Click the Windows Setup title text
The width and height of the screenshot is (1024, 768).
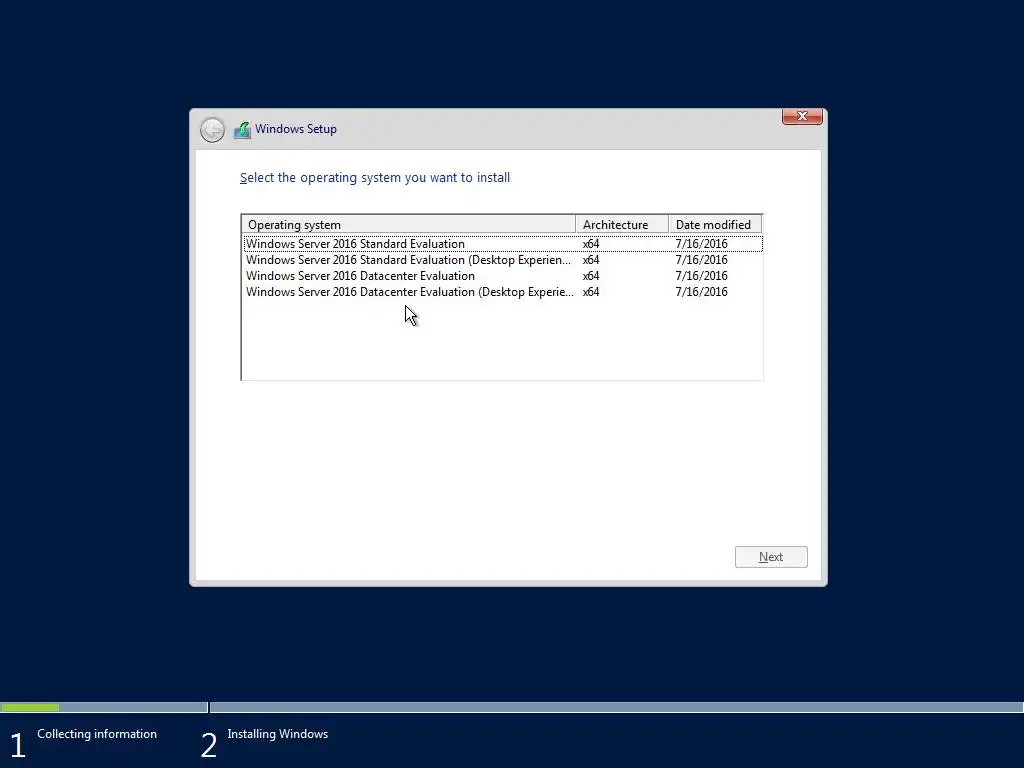click(296, 129)
